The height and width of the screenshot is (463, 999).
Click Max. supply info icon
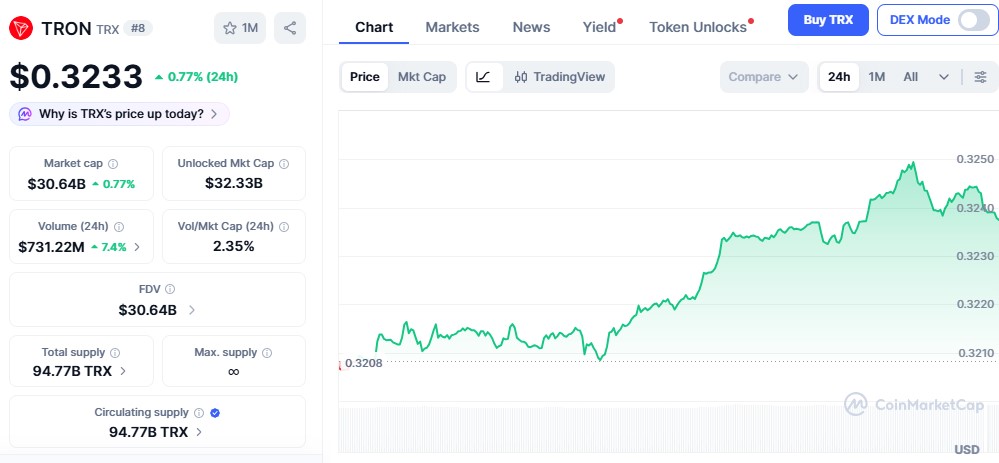[267, 353]
